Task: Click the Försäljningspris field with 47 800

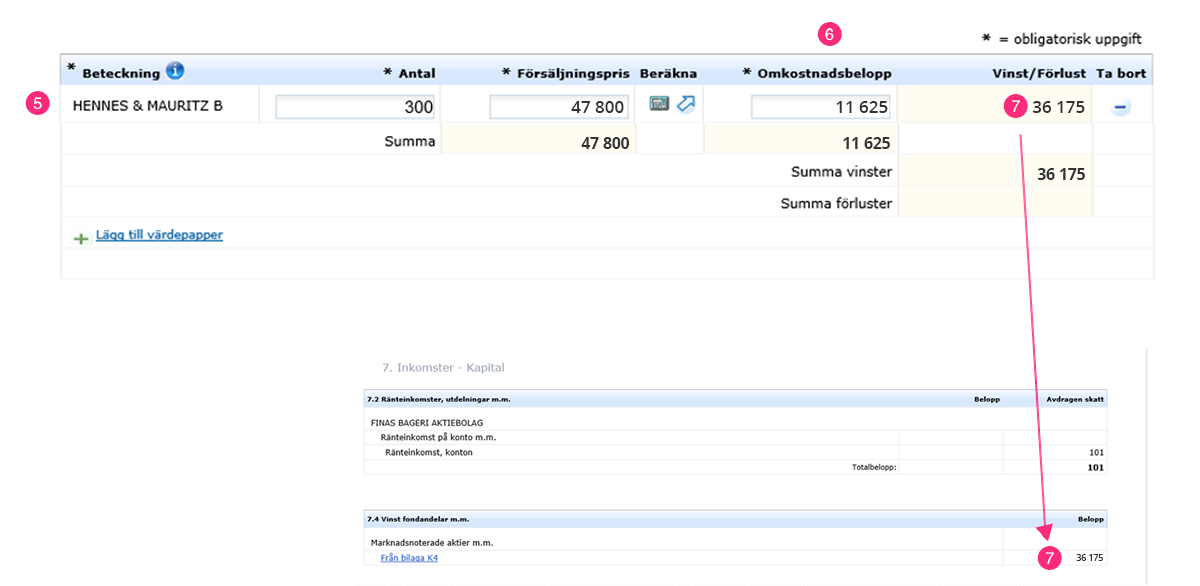Action: point(559,107)
